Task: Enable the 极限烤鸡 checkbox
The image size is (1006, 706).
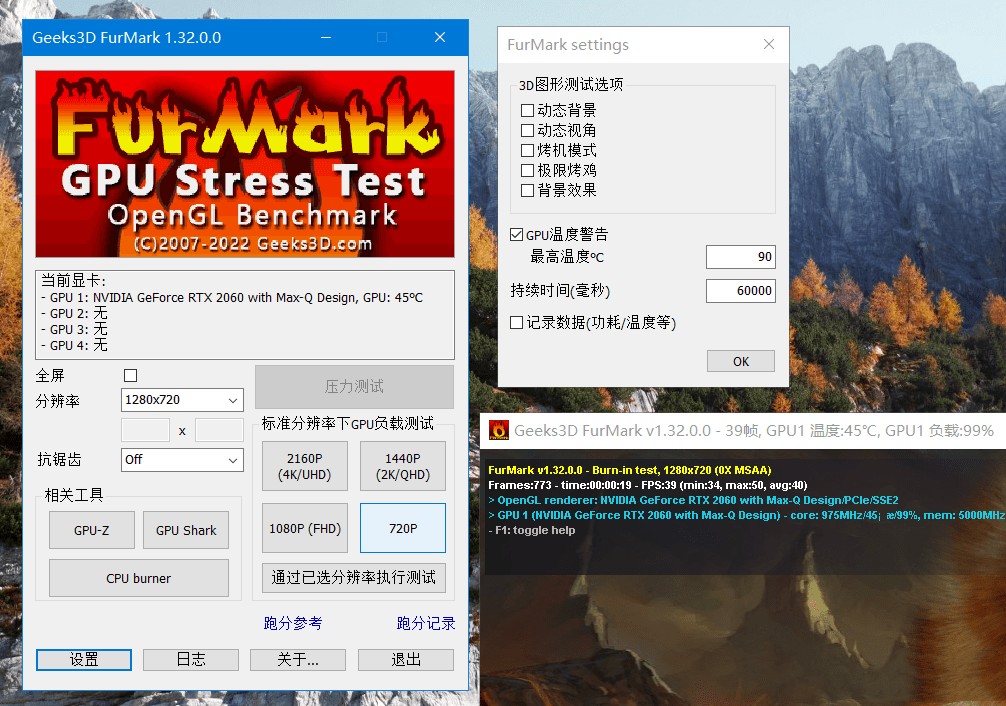Action: pyautogui.click(x=527, y=171)
